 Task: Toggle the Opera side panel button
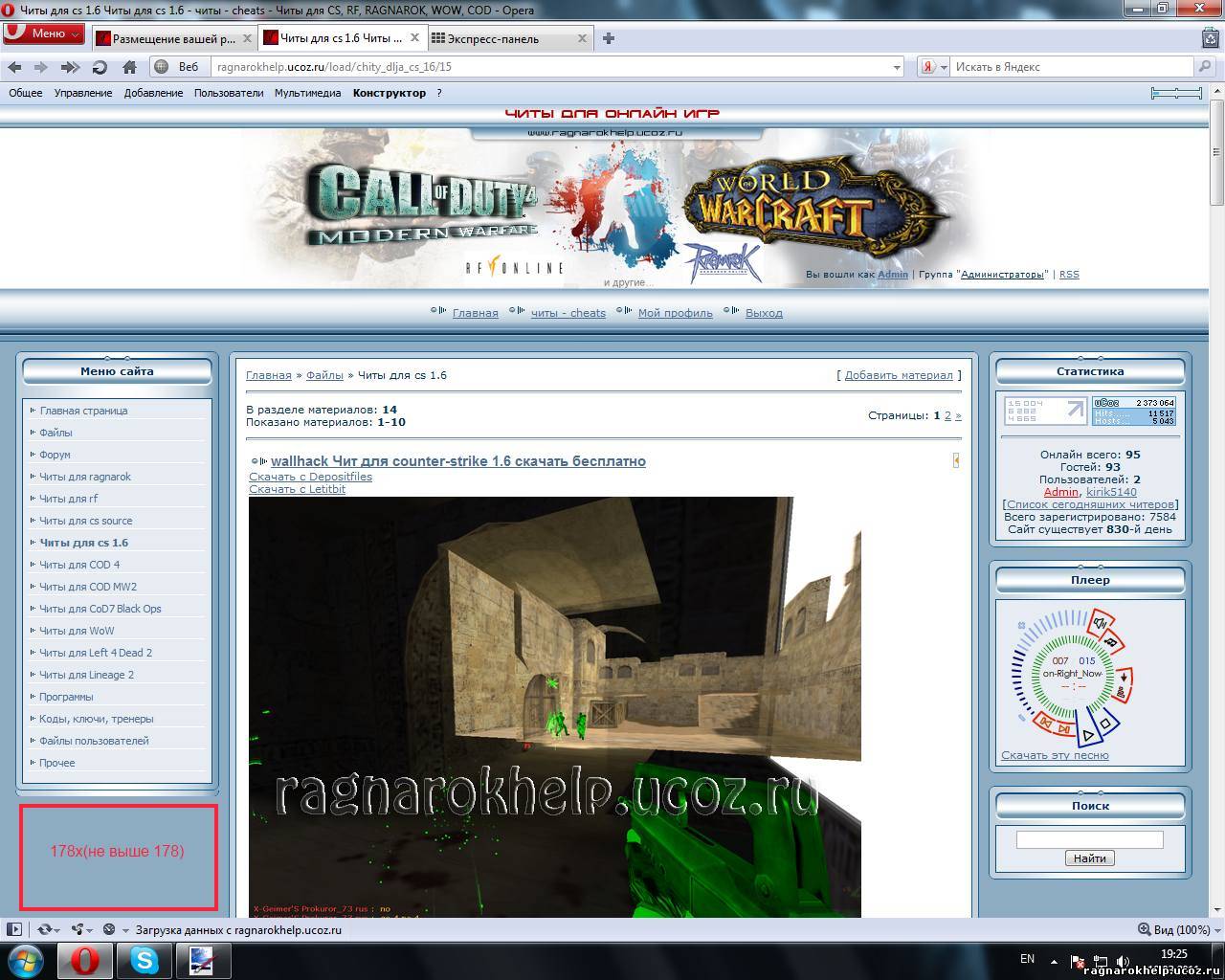(13, 929)
